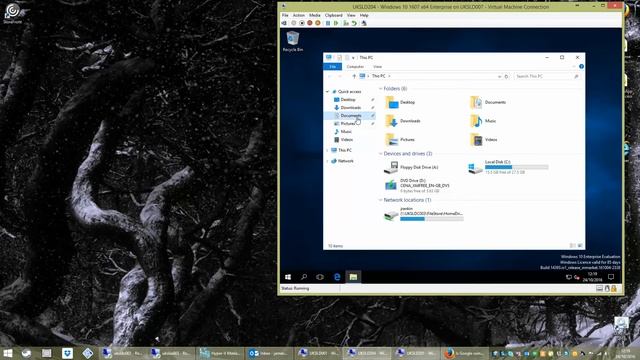Open the View ribbon tab in Explorer
This screenshot has height=360, width=640.
378,67
